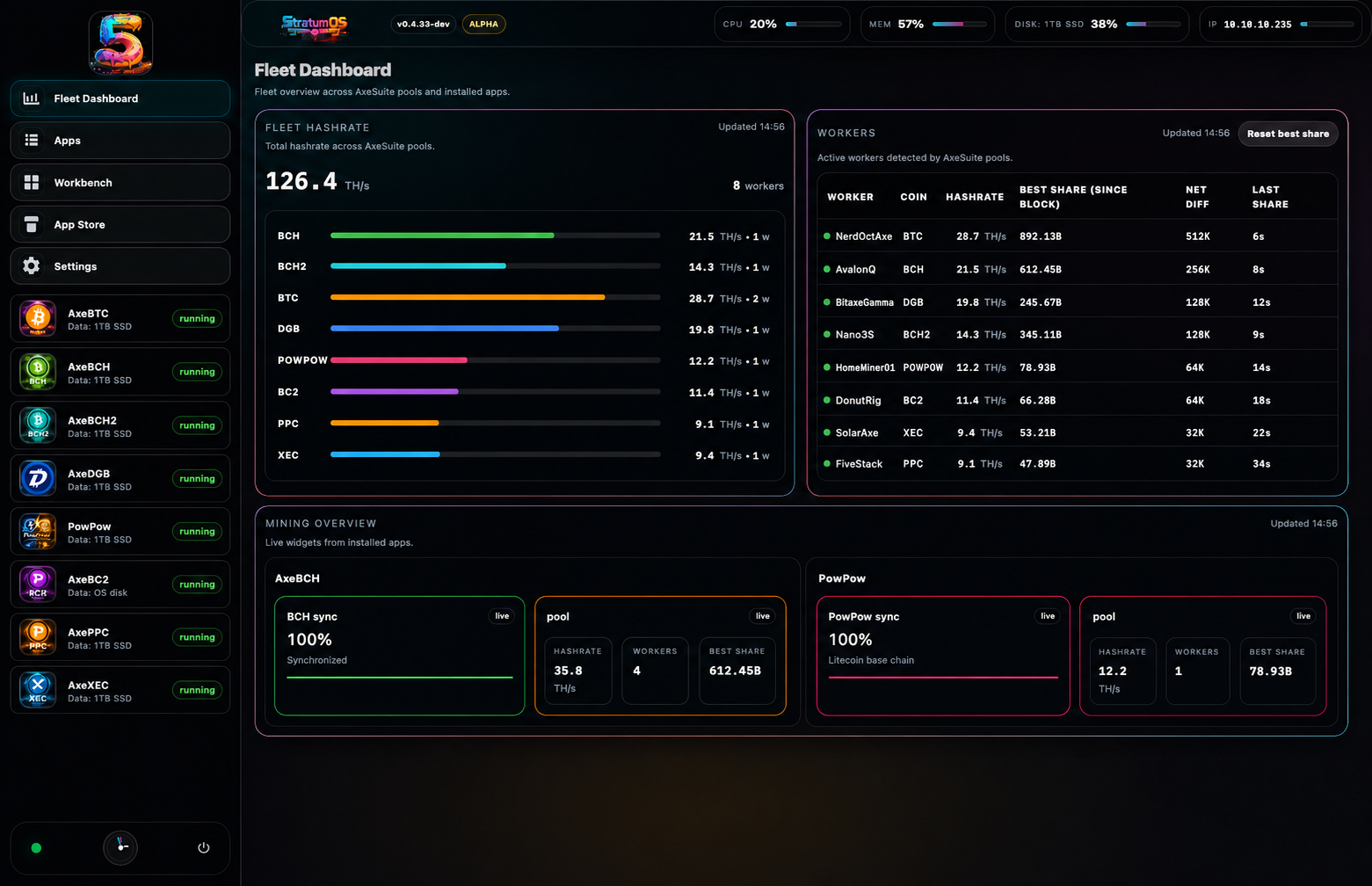
Task: Click the green status dot in sidebar footer
Action: pyautogui.click(x=36, y=848)
